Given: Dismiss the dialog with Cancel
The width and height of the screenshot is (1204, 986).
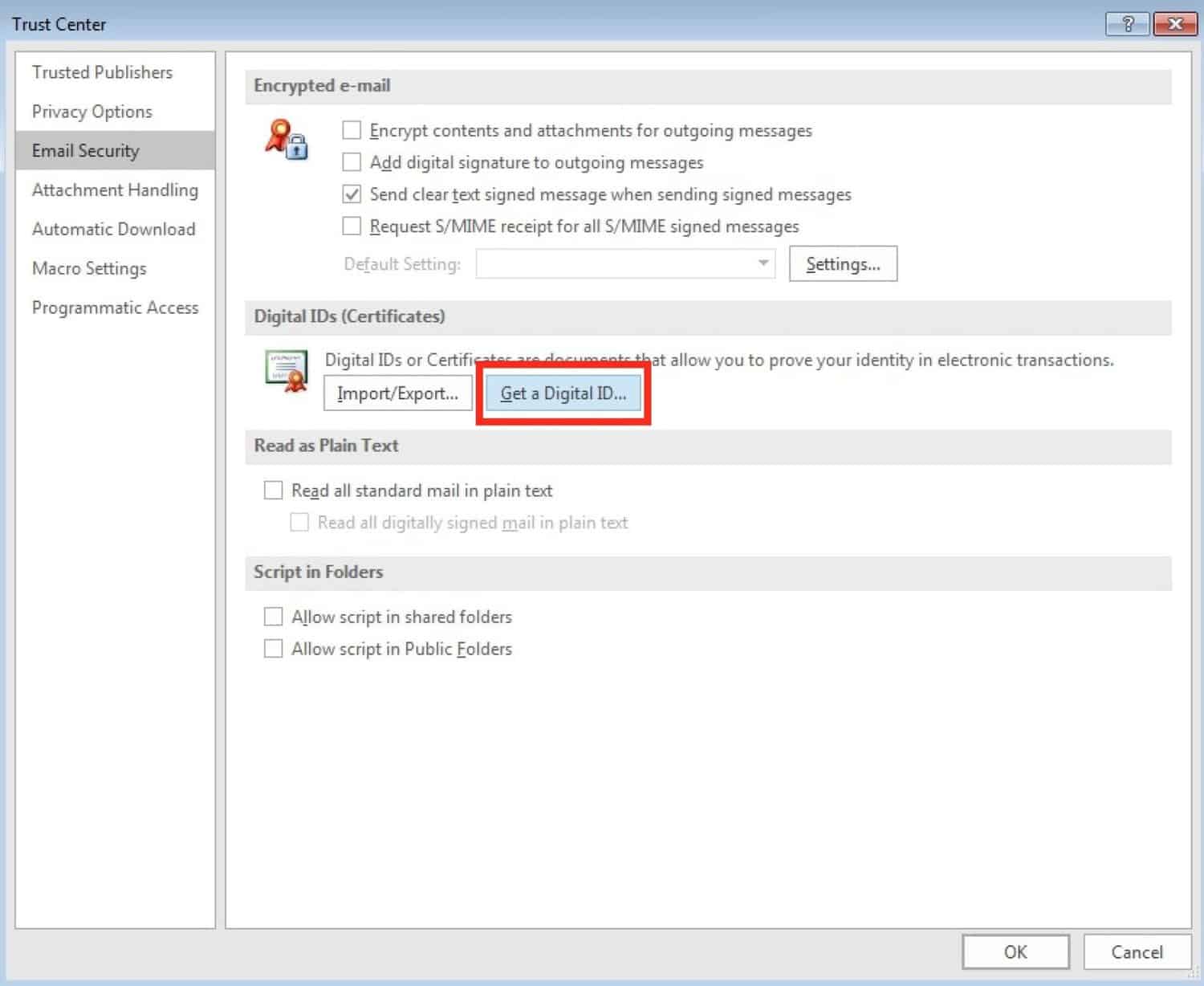Looking at the screenshot, I should click(1134, 952).
